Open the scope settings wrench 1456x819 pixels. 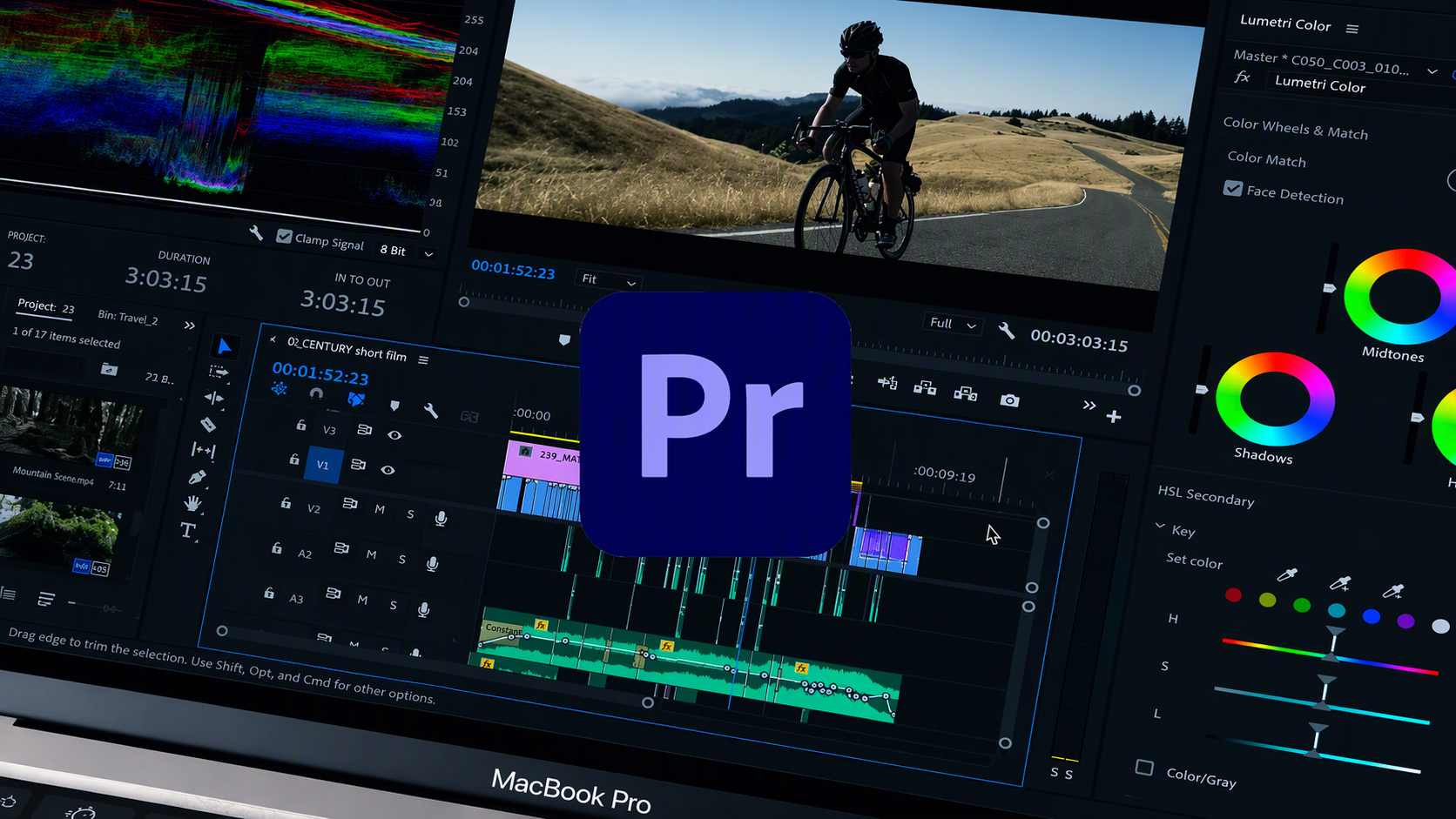tap(255, 232)
